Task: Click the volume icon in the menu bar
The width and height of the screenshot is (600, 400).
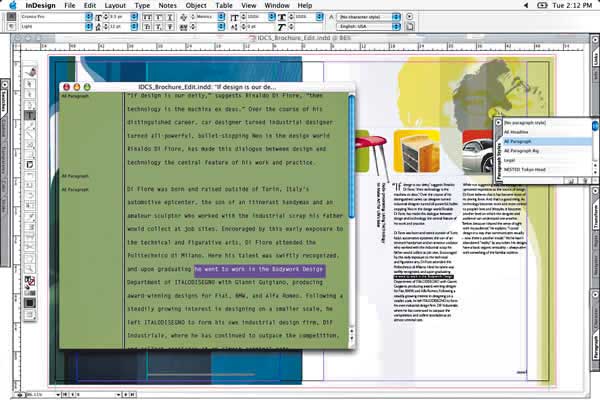Action: 526,5
